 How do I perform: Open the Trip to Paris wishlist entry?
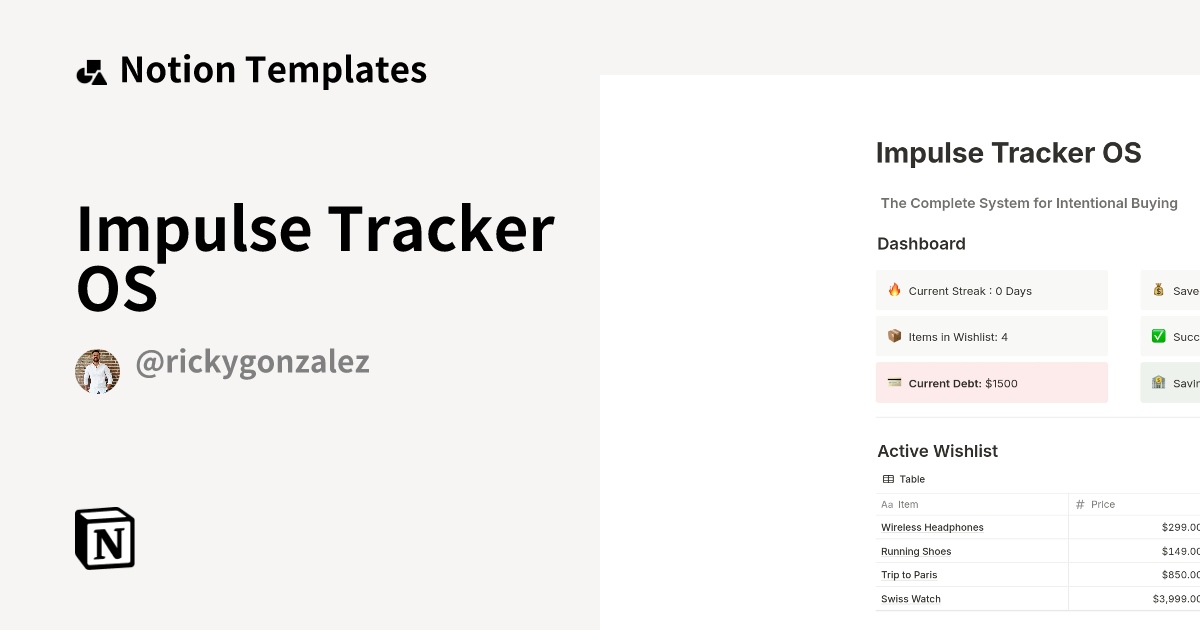point(908,575)
